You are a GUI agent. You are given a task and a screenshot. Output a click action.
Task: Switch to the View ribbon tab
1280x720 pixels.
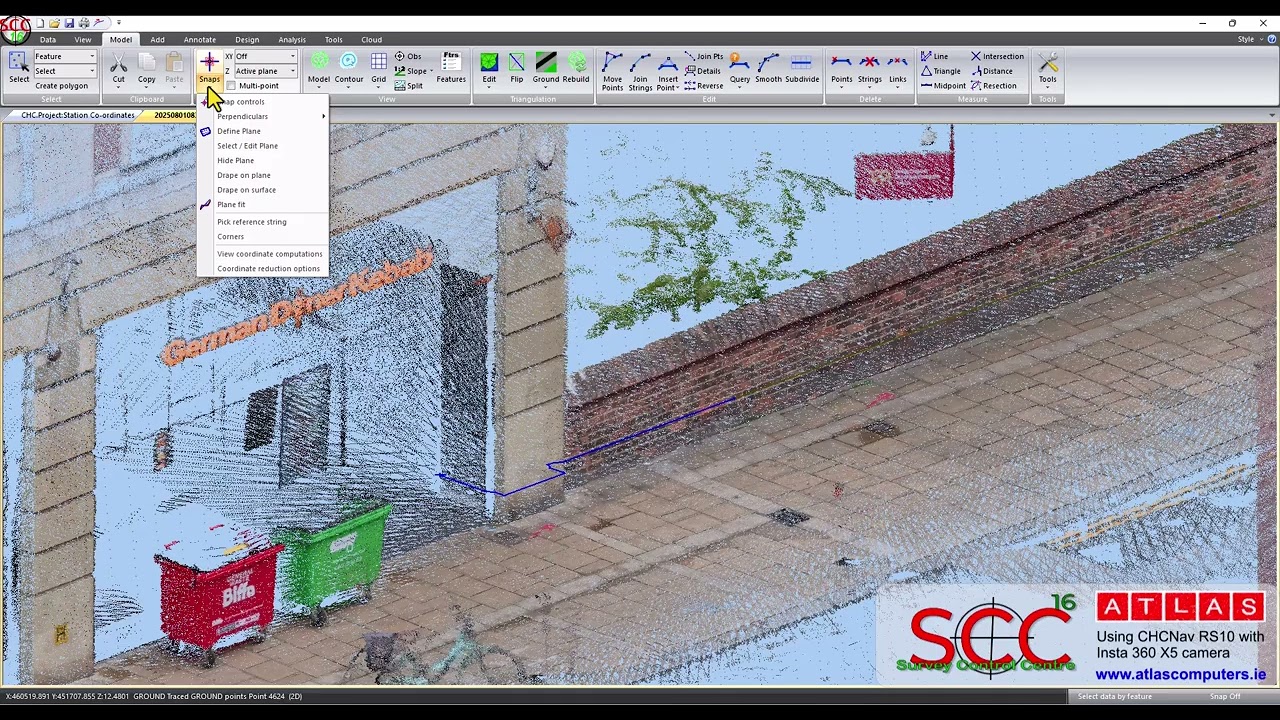pos(83,40)
